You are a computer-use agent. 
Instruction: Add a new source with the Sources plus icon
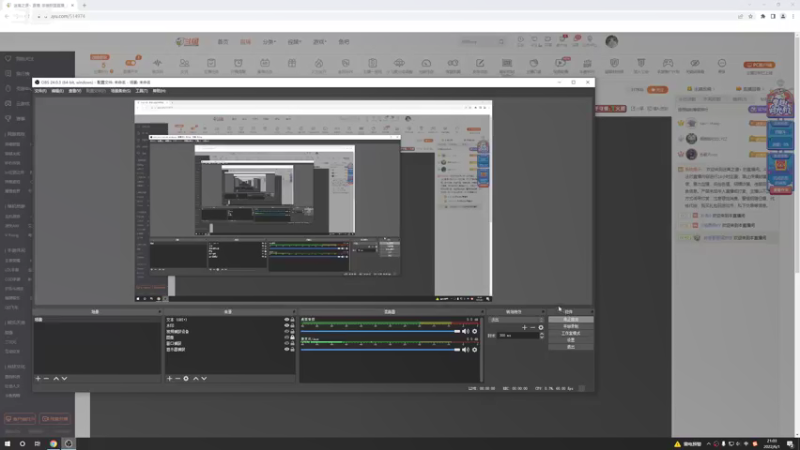(x=169, y=379)
